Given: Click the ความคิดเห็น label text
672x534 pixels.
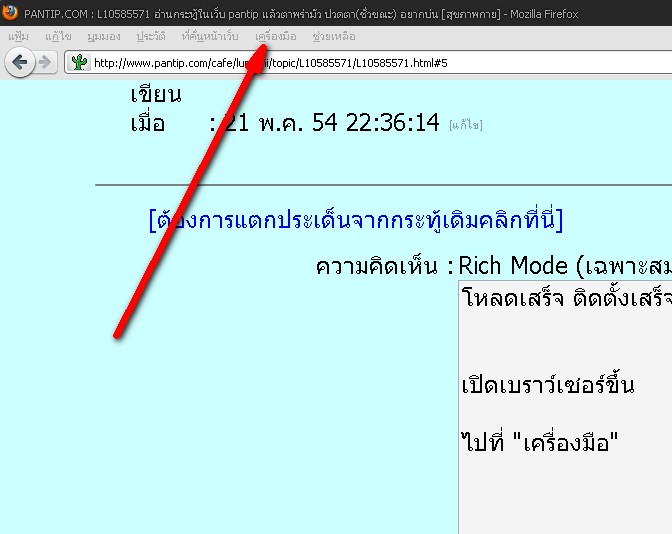Looking at the screenshot, I should (377, 266).
